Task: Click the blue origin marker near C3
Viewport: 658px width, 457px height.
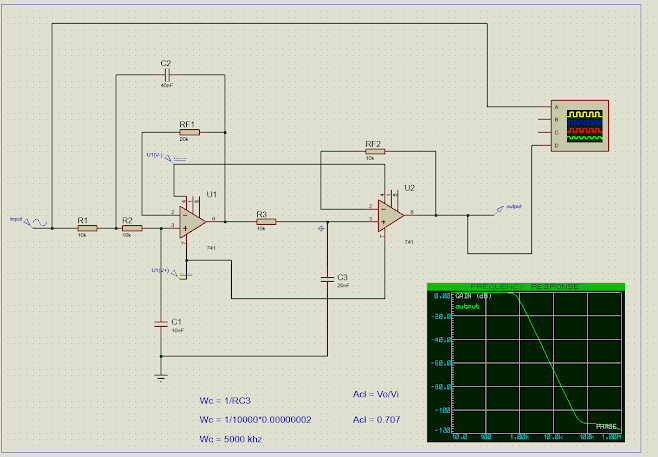Action: tap(321, 228)
